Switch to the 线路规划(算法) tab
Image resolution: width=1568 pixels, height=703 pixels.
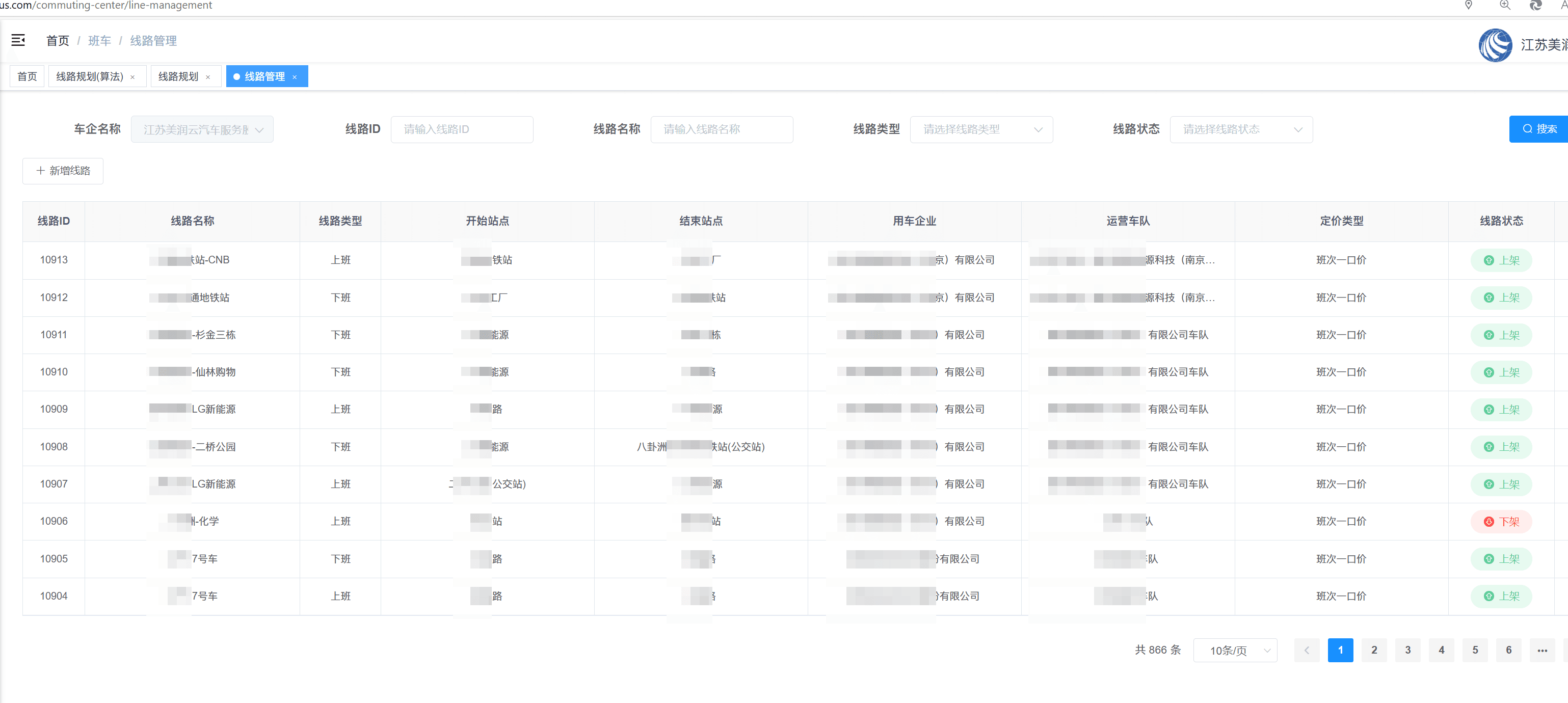(90, 77)
